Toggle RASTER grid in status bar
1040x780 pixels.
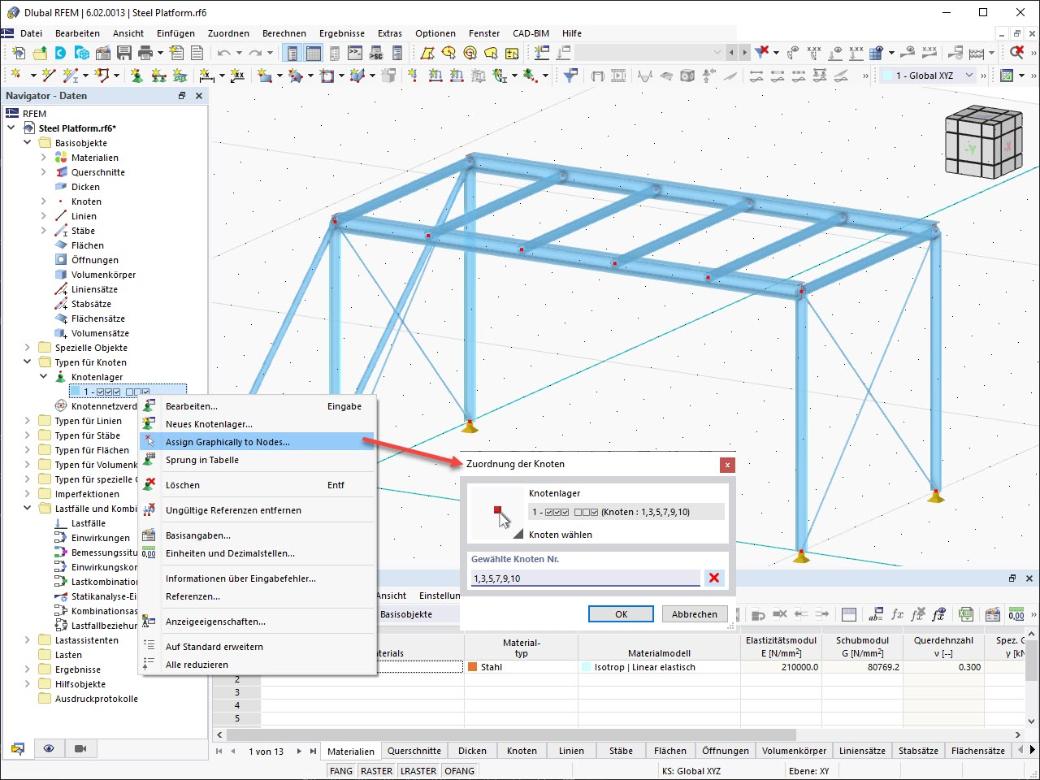tap(376, 771)
